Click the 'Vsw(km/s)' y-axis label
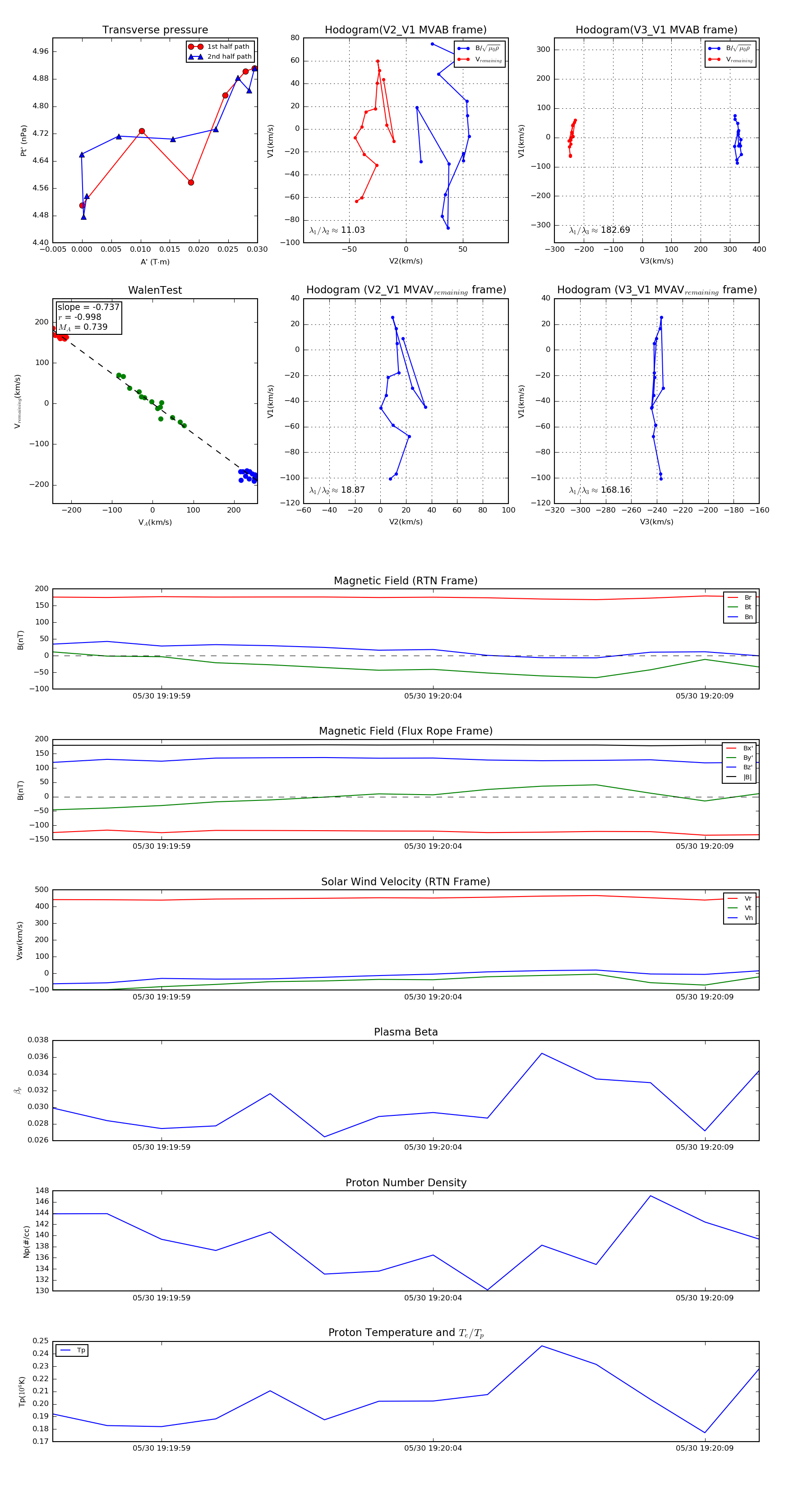This screenshot has width=812, height=1489. click(x=20, y=940)
